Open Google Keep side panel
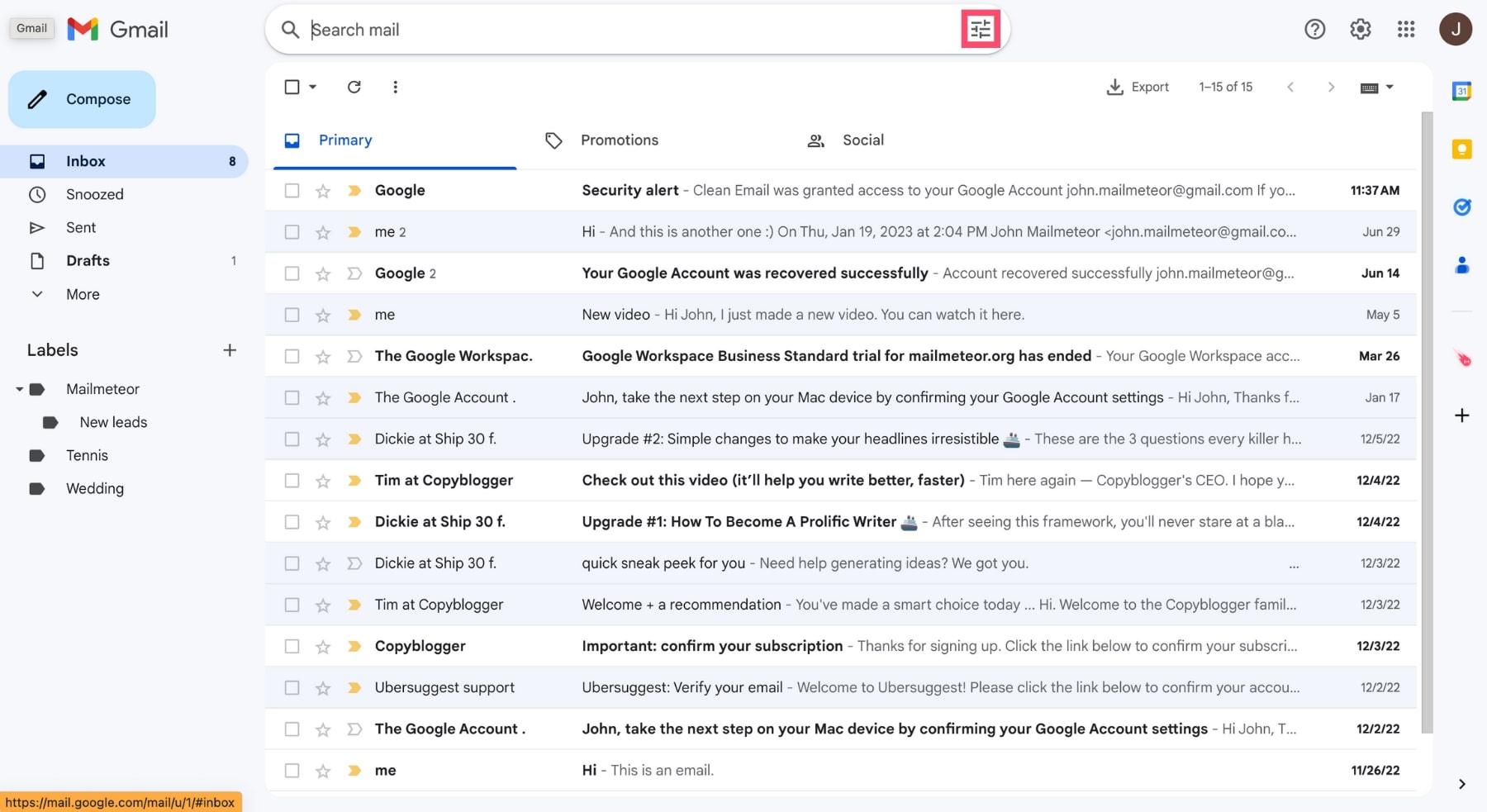 click(x=1461, y=150)
